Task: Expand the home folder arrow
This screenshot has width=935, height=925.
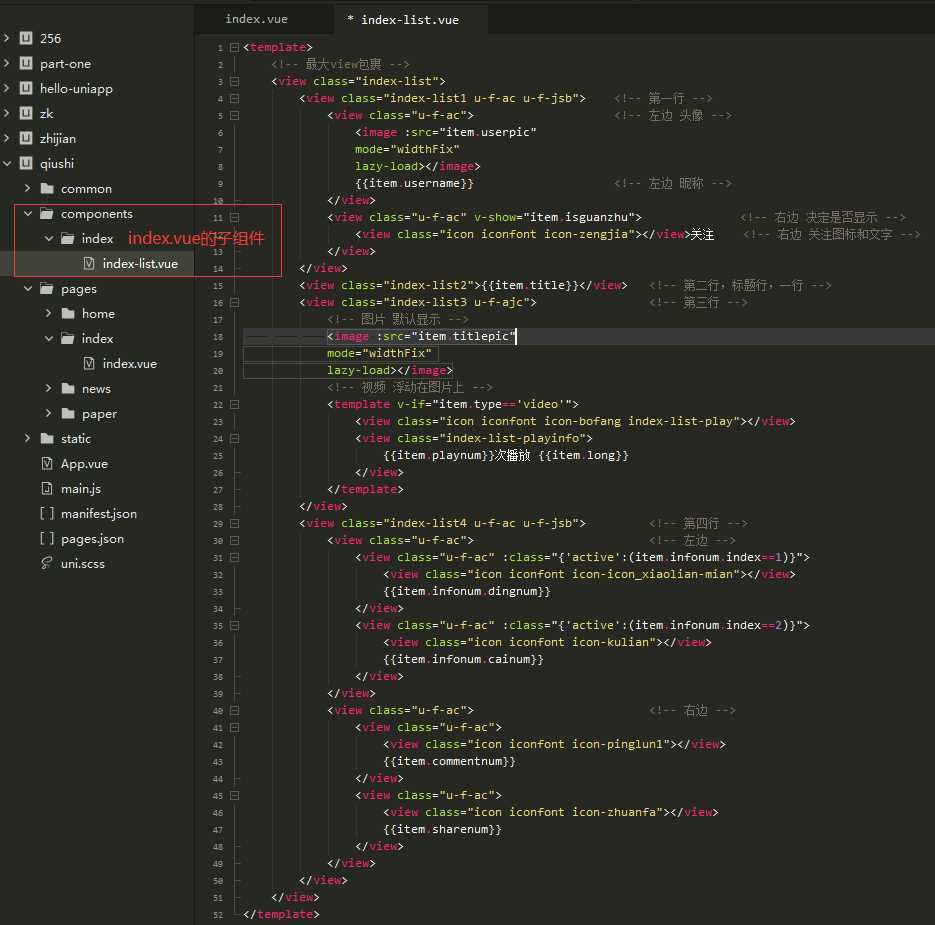Action: [x=48, y=313]
